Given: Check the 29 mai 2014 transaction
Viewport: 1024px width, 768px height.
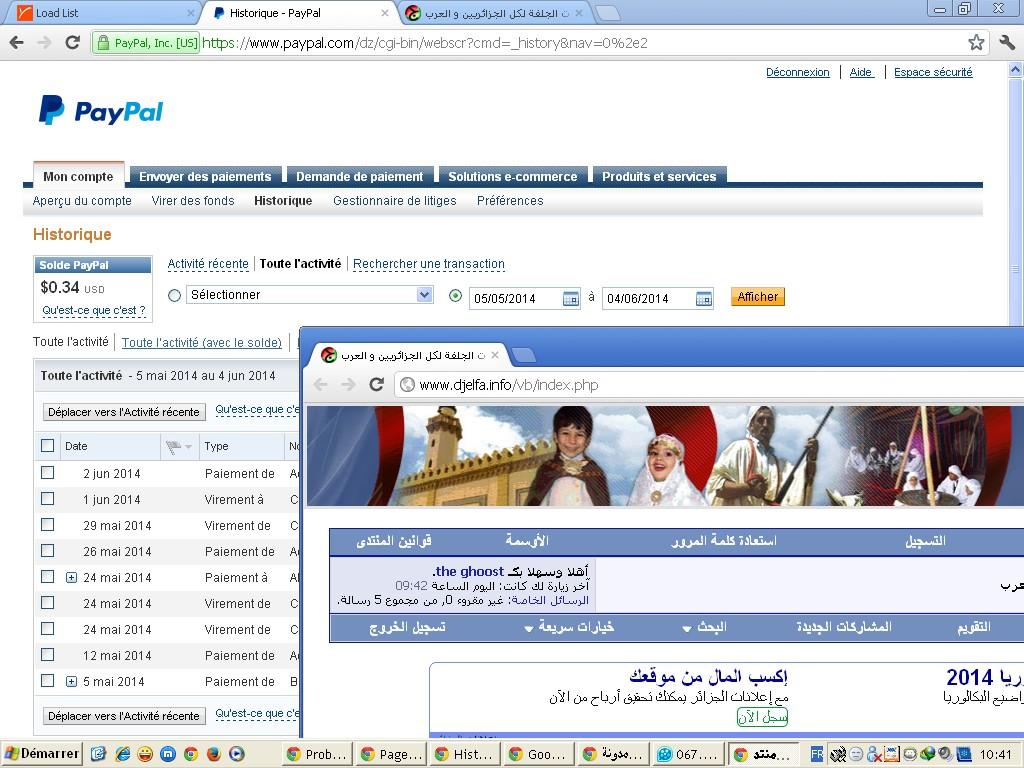Looking at the screenshot, I should tap(48, 525).
